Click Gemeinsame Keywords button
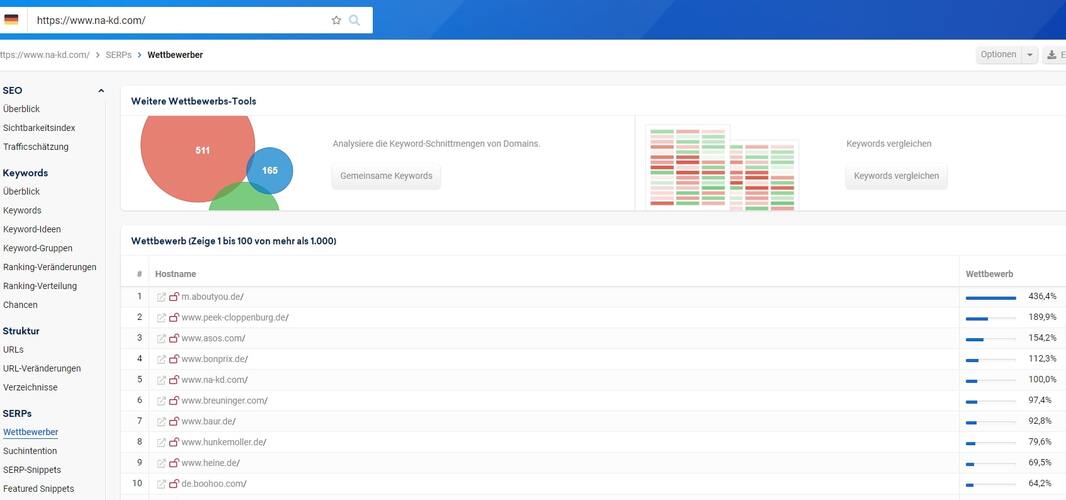1066x500 pixels. [386, 176]
